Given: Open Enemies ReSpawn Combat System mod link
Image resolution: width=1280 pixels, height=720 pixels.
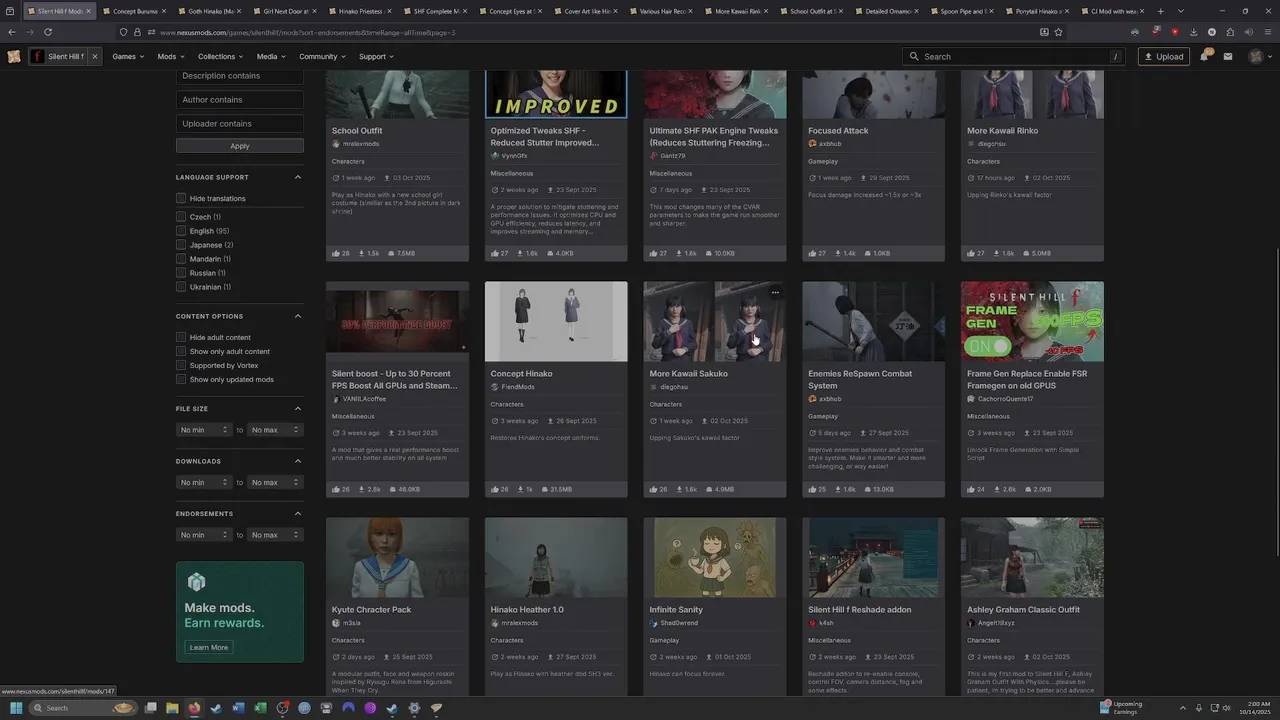Looking at the screenshot, I should [x=860, y=379].
